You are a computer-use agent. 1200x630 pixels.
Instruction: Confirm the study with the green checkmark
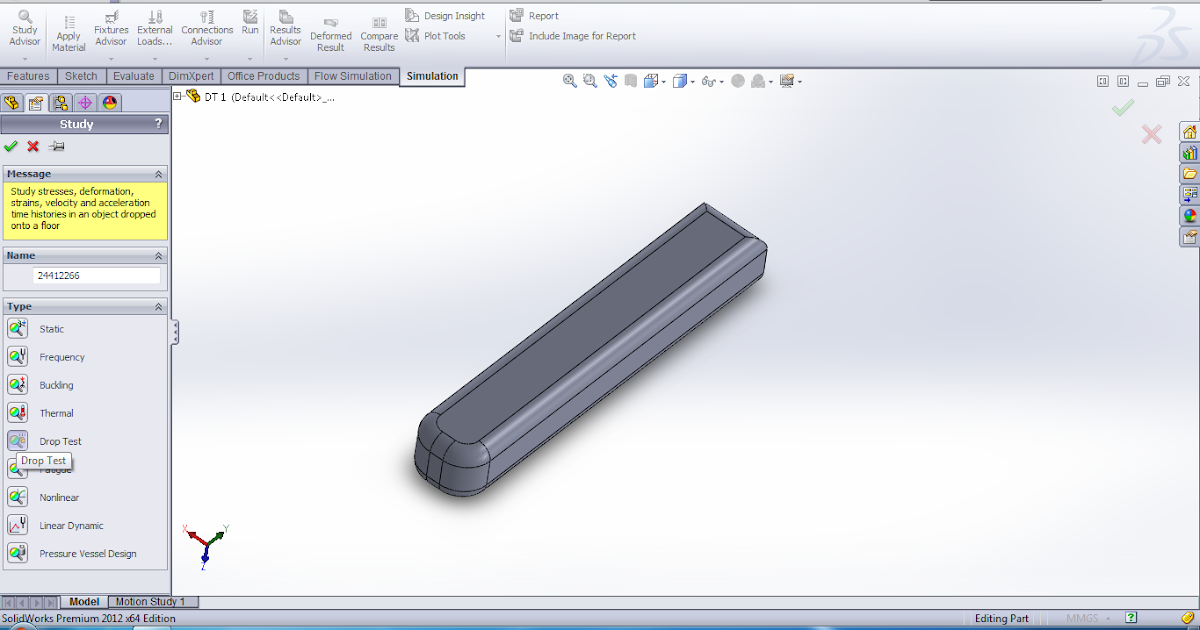coord(10,146)
